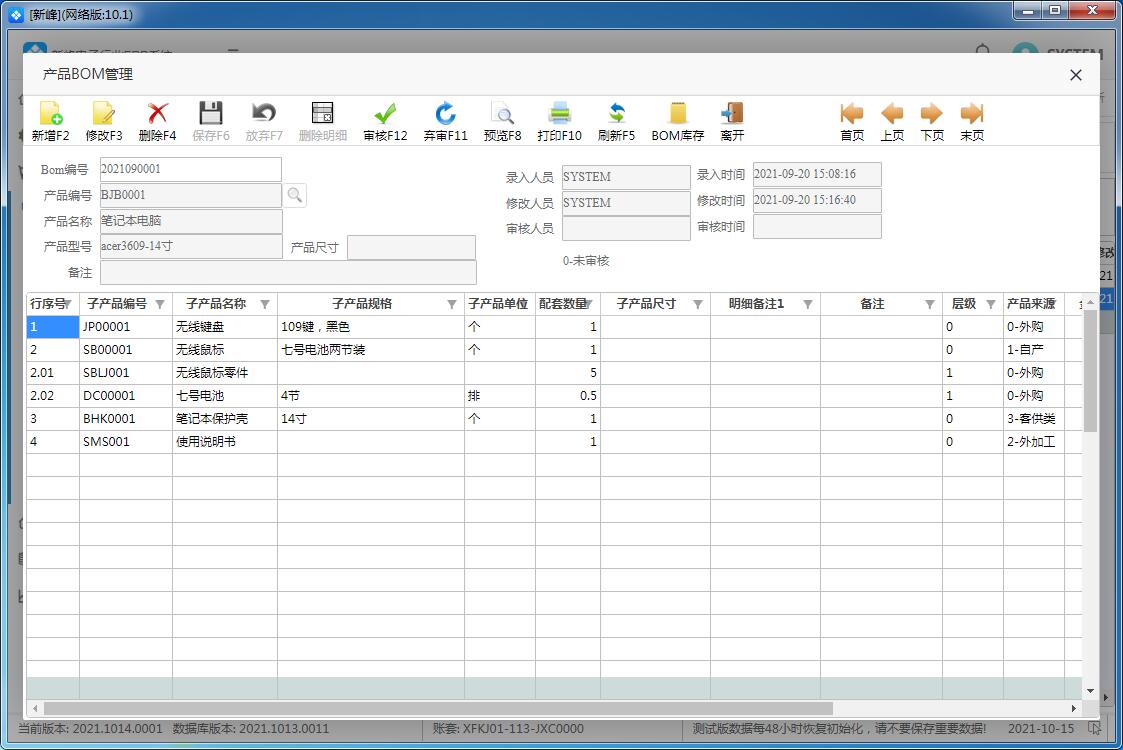Click the 删除明细 delete detail icon
This screenshot has width=1123, height=750.
322,113
